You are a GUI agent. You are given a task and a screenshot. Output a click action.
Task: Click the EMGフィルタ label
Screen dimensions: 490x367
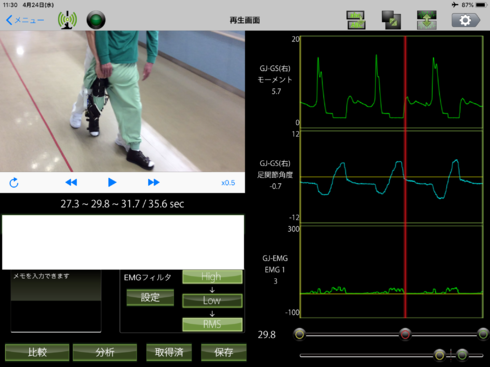pos(147,277)
